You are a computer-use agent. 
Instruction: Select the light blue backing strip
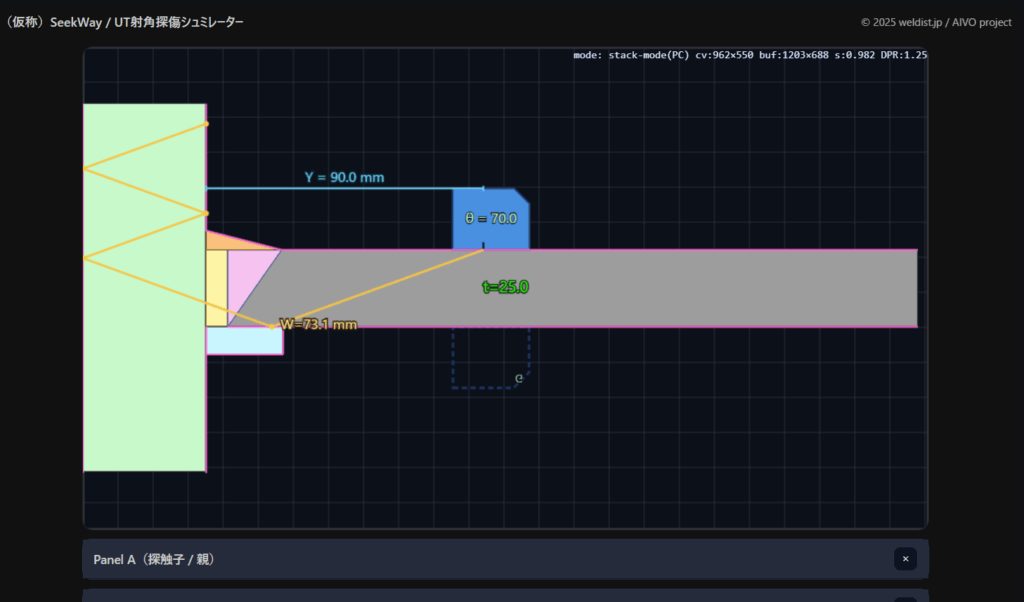[x=243, y=341]
